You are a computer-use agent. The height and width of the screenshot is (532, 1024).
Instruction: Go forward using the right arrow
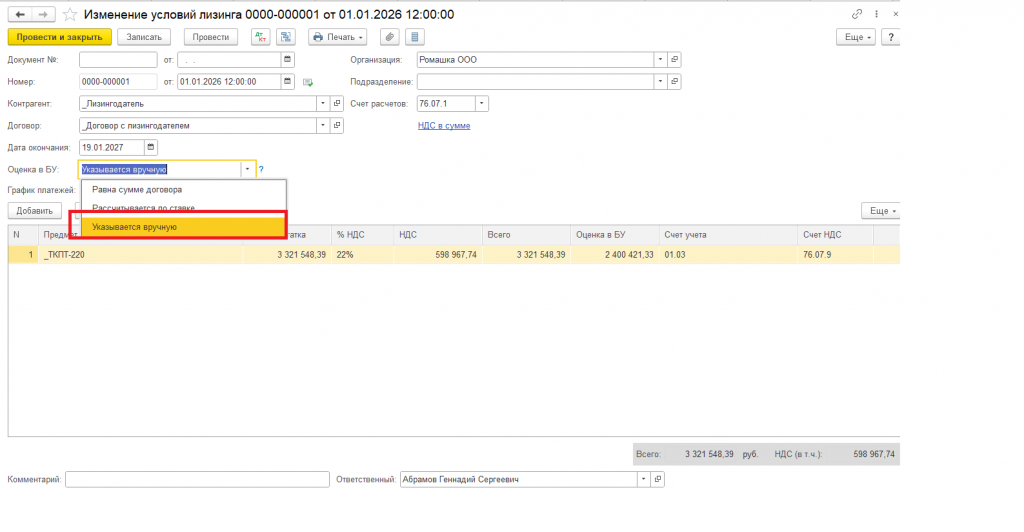click(x=43, y=14)
